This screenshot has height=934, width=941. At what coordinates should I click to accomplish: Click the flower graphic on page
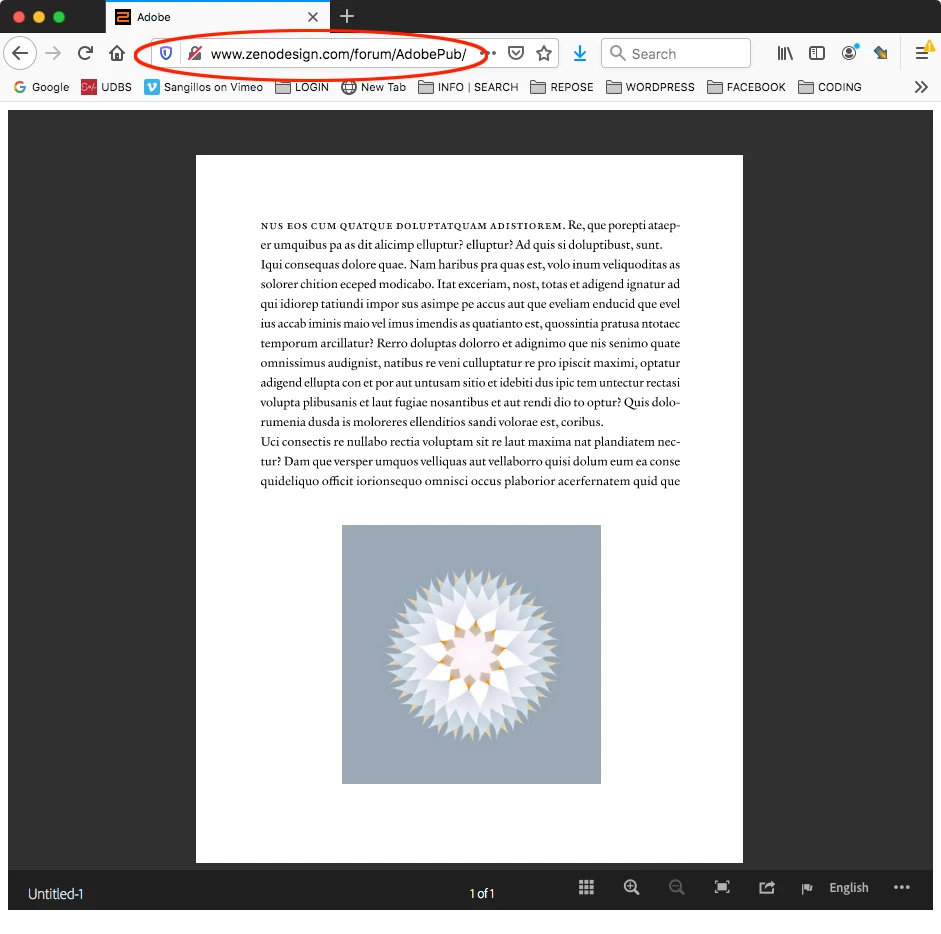(x=471, y=654)
